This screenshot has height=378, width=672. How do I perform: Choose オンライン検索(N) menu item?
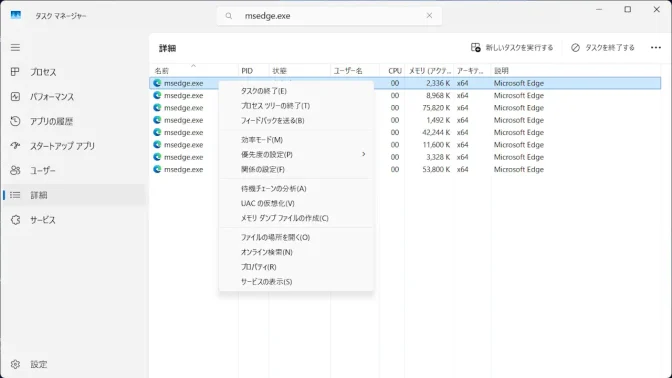296,252
